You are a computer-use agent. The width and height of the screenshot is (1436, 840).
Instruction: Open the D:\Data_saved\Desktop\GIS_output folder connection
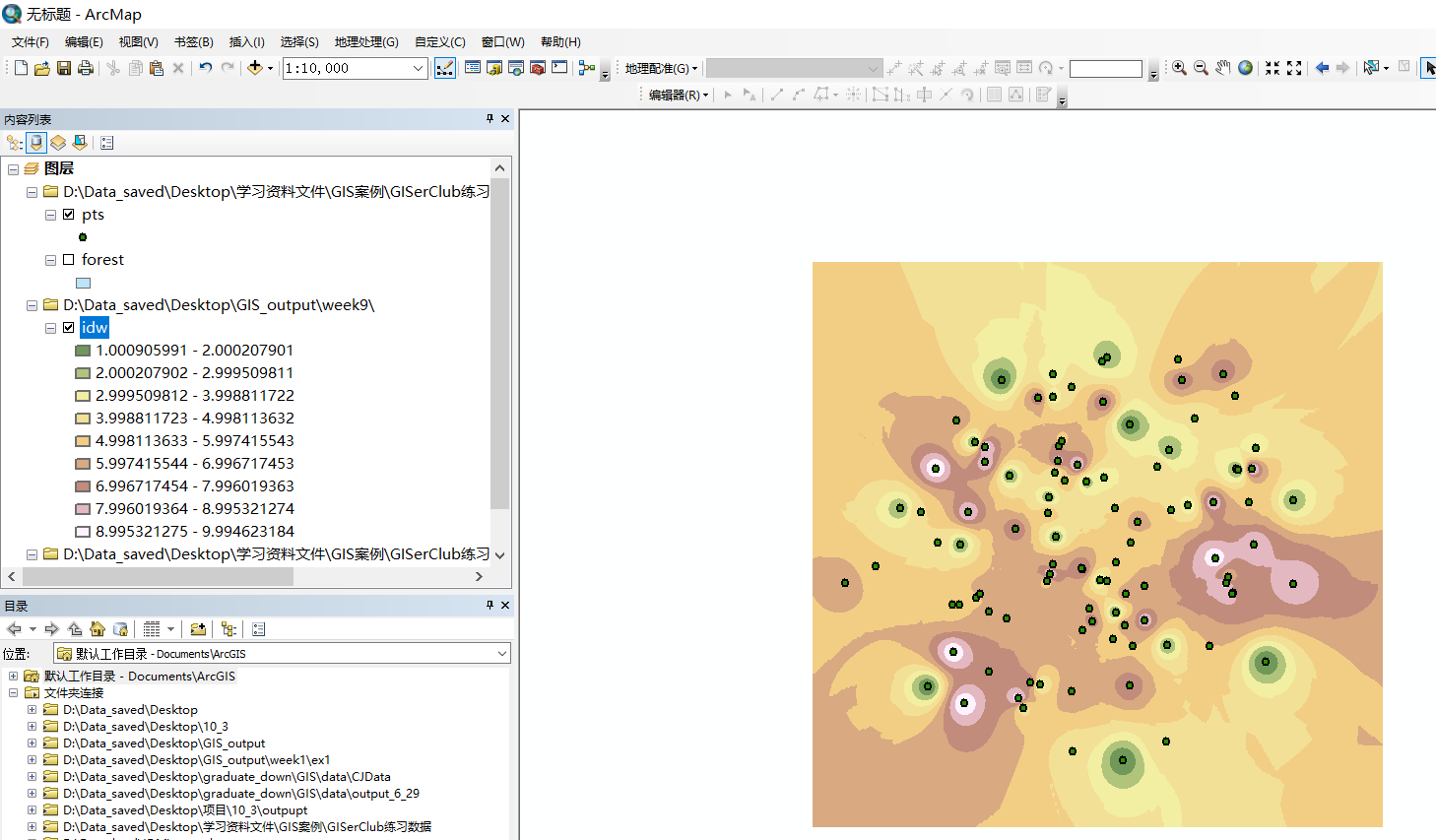[x=163, y=743]
